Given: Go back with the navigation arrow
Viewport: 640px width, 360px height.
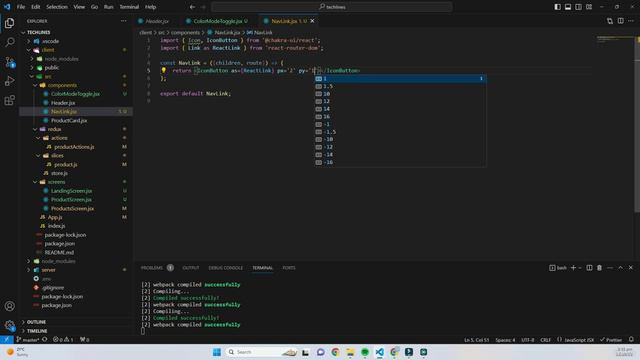Looking at the screenshot, I should pyautogui.click(x=192, y=7).
